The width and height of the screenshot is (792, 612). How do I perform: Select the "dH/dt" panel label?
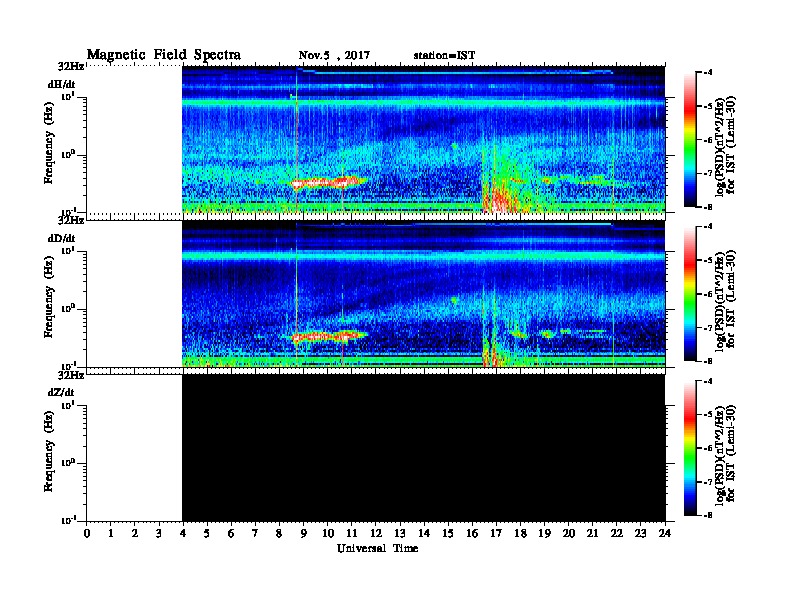pyautogui.click(x=62, y=84)
